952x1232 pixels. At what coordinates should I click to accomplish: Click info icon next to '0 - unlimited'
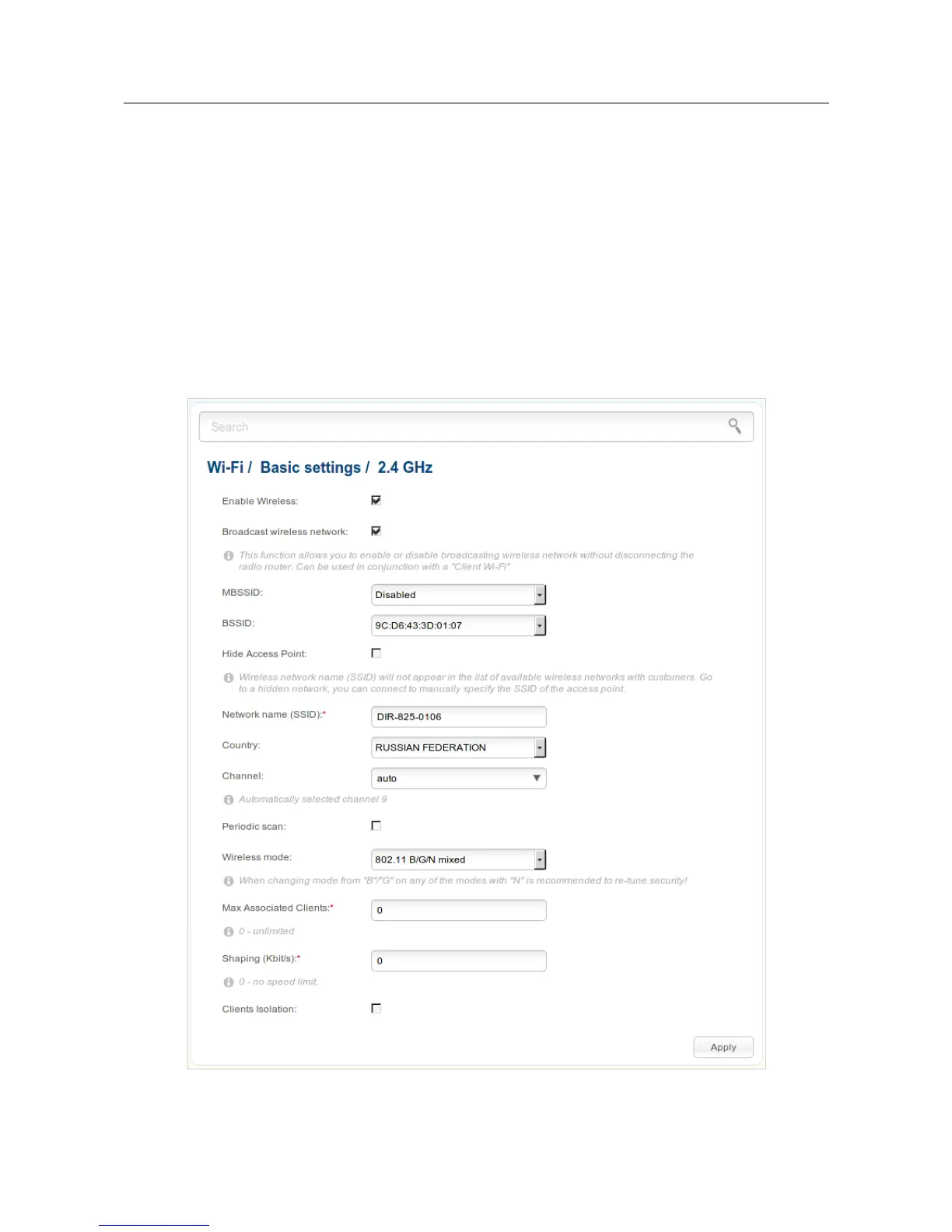pyautogui.click(x=229, y=932)
